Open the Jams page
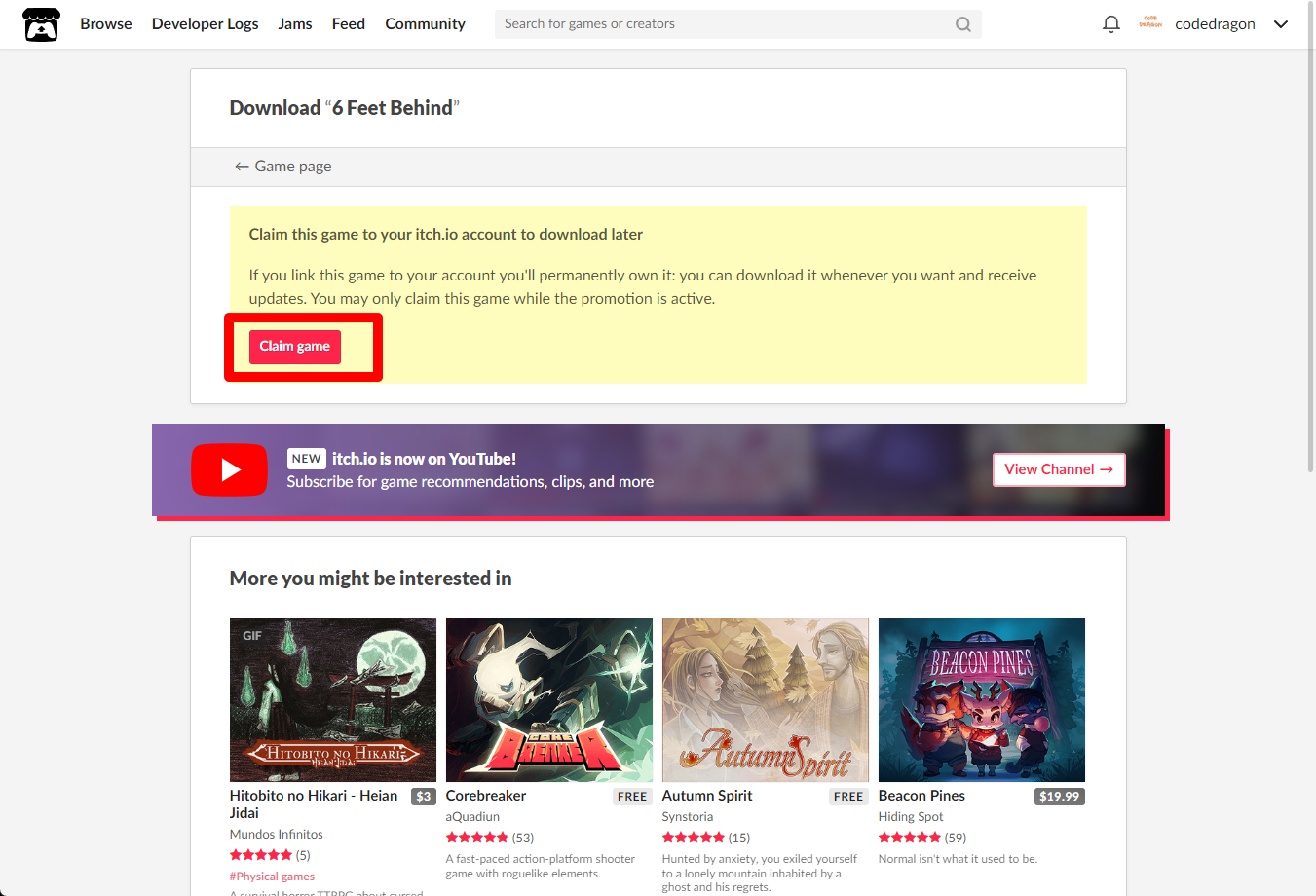This screenshot has width=1316, height=896. click(x=295, y=23)
